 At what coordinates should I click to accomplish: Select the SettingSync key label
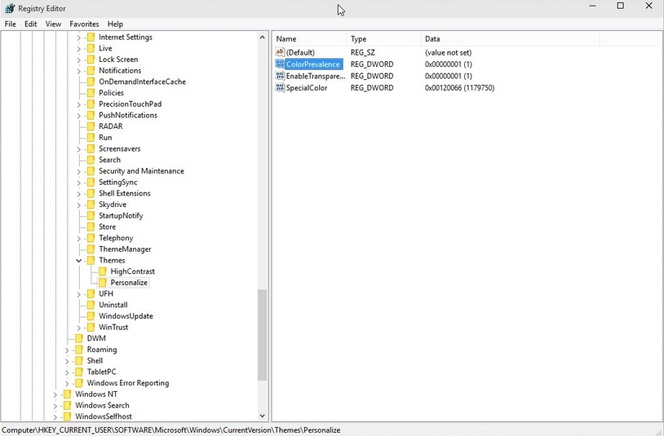click(x=118, y=182)
